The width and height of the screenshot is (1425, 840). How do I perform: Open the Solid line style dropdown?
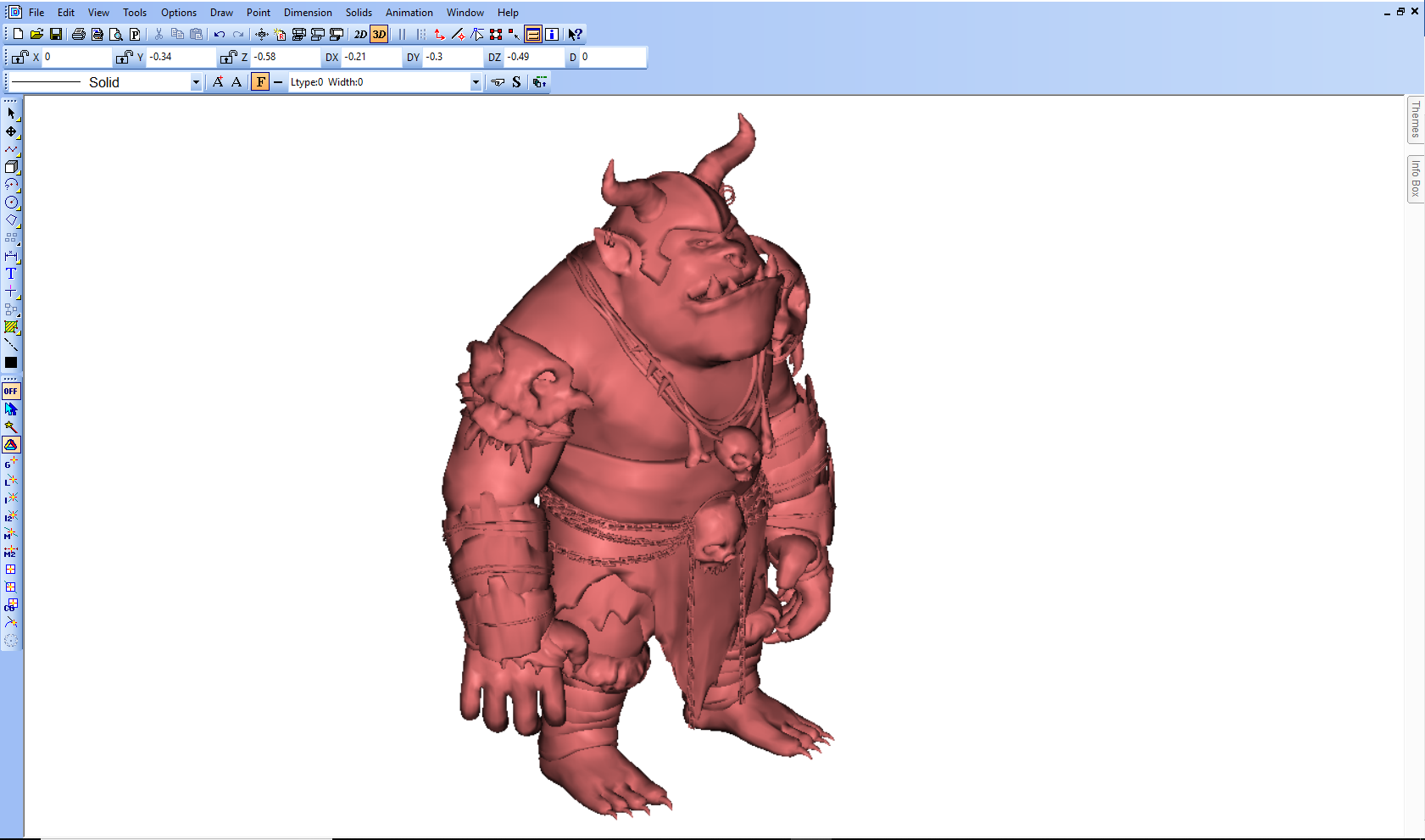pos(196,82)
